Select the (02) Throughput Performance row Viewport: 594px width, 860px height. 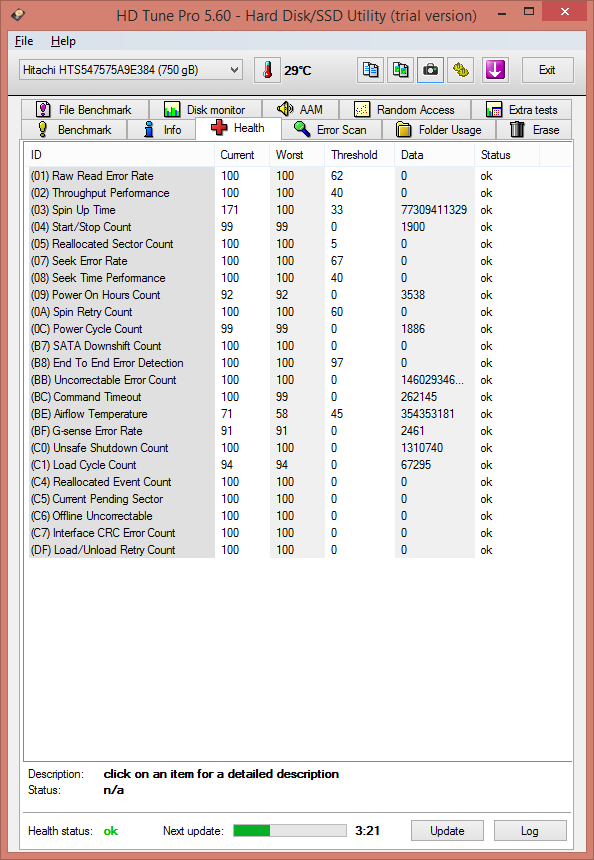click(284, 193)
